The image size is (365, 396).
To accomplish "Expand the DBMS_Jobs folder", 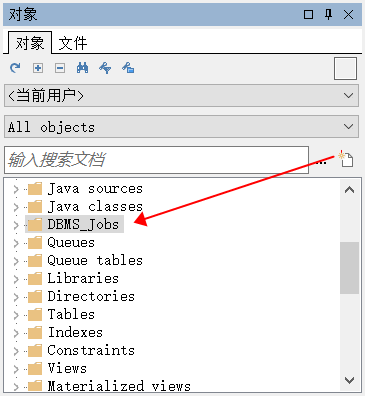I will click(x=16, y=225).
